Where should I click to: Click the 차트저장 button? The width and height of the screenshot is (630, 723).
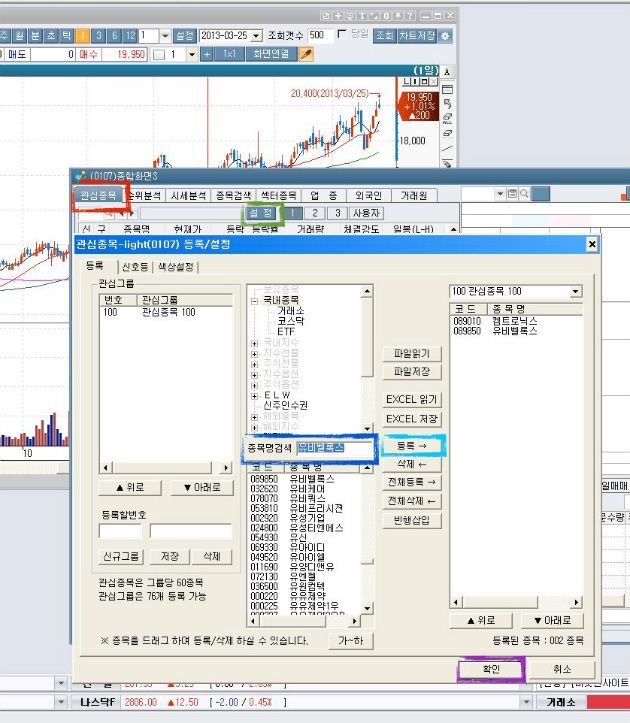pos(417,36)
